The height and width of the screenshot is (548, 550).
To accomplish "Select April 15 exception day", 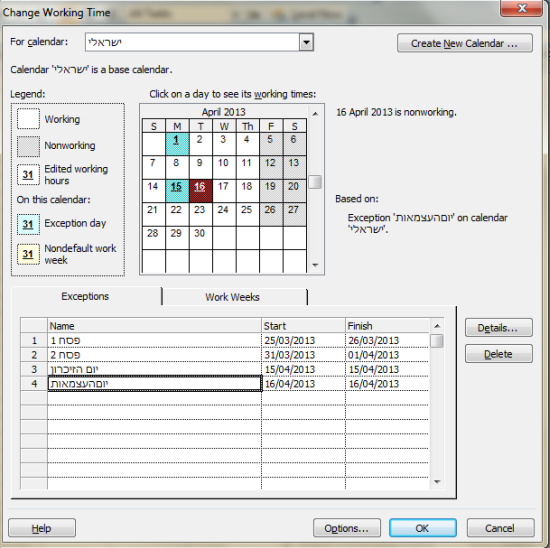I will (177, 191).
